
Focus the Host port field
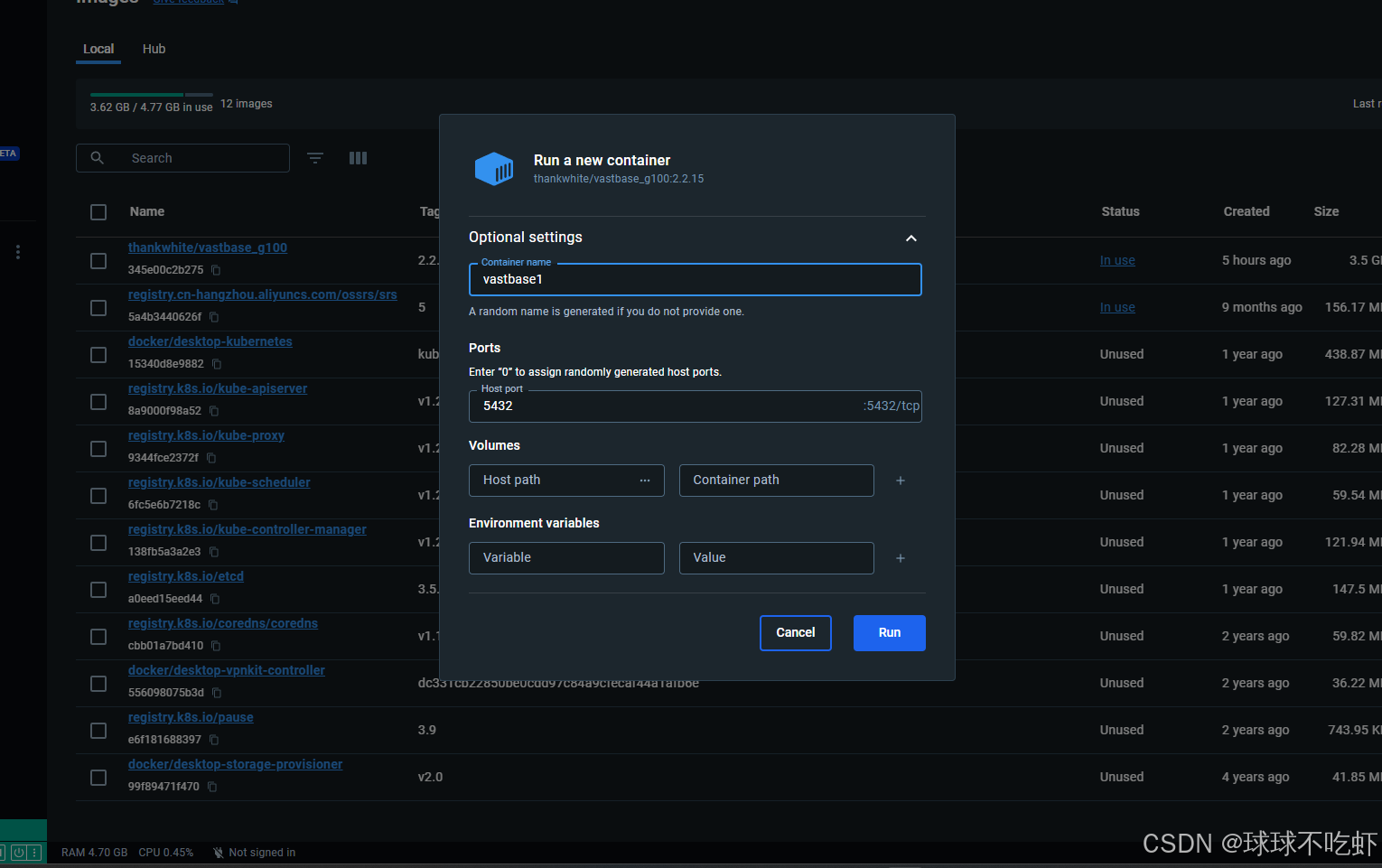696,406
